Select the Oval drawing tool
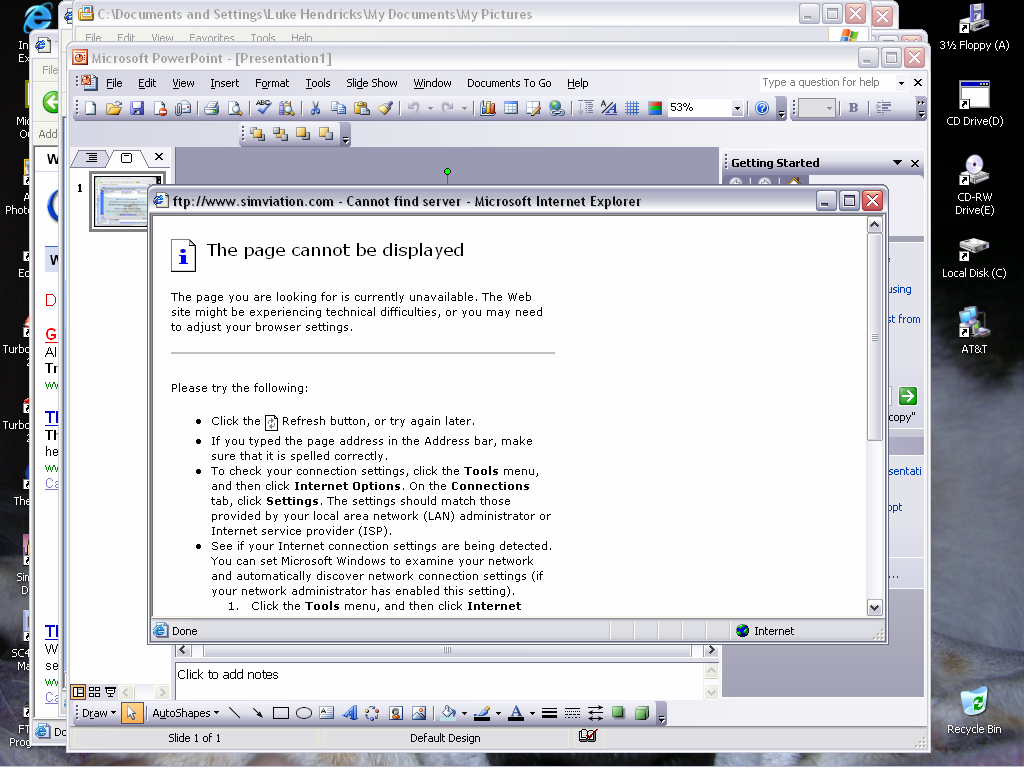The width and height of the screenshot is (1024, 768). 304,713
